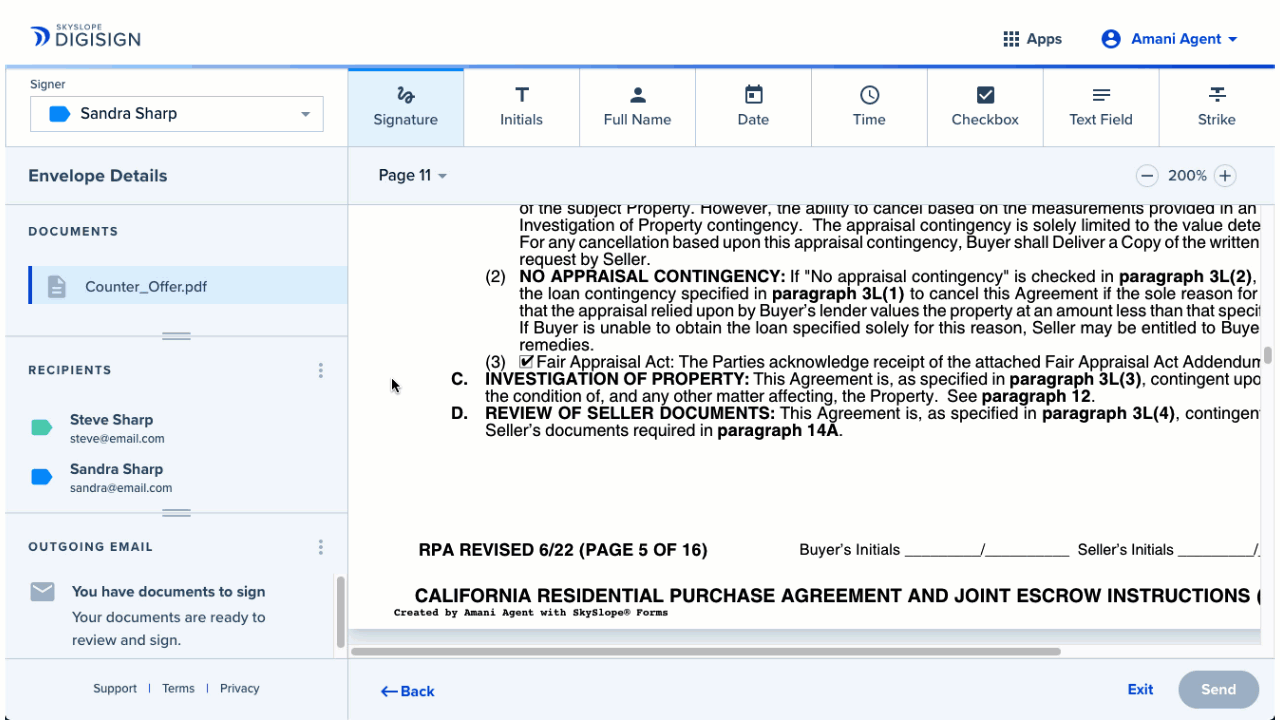Click the document horizontal scrollbar
This screenshot has height=720, width=1280.
coord(705,651)
